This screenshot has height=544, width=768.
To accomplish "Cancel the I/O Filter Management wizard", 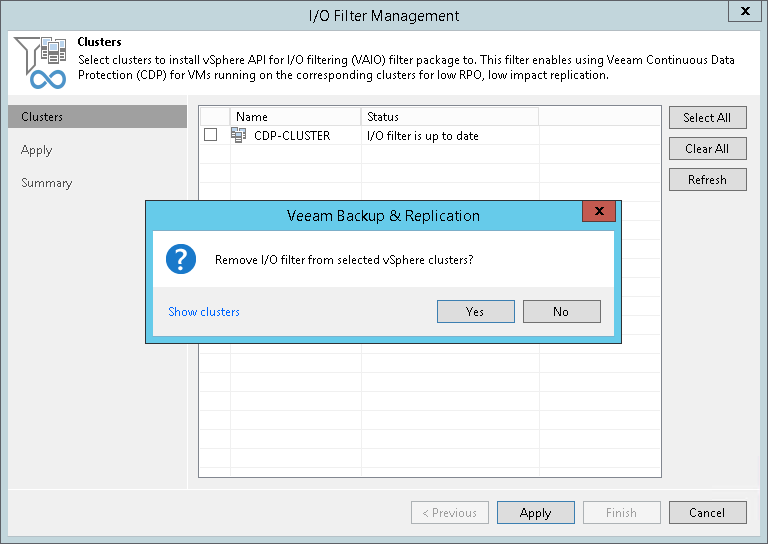I will coord(707,513).
